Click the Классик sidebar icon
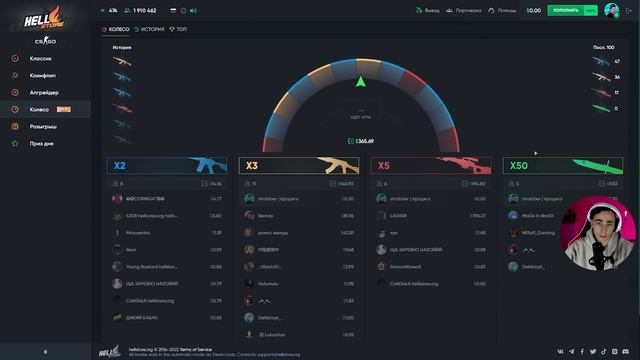The width and height of the screenshot is (640, 360). [x=15, y=58]
